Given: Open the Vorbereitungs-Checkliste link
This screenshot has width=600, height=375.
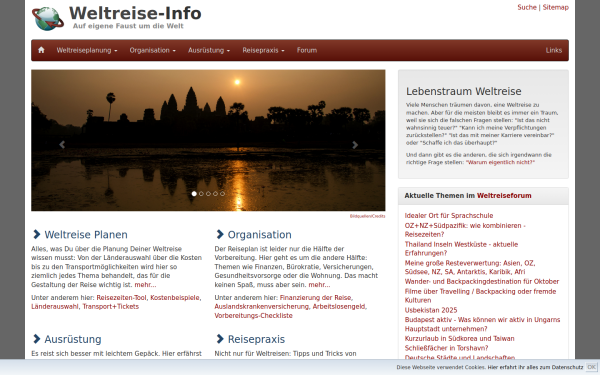Looking at the screenshot, I should (253, 316).
